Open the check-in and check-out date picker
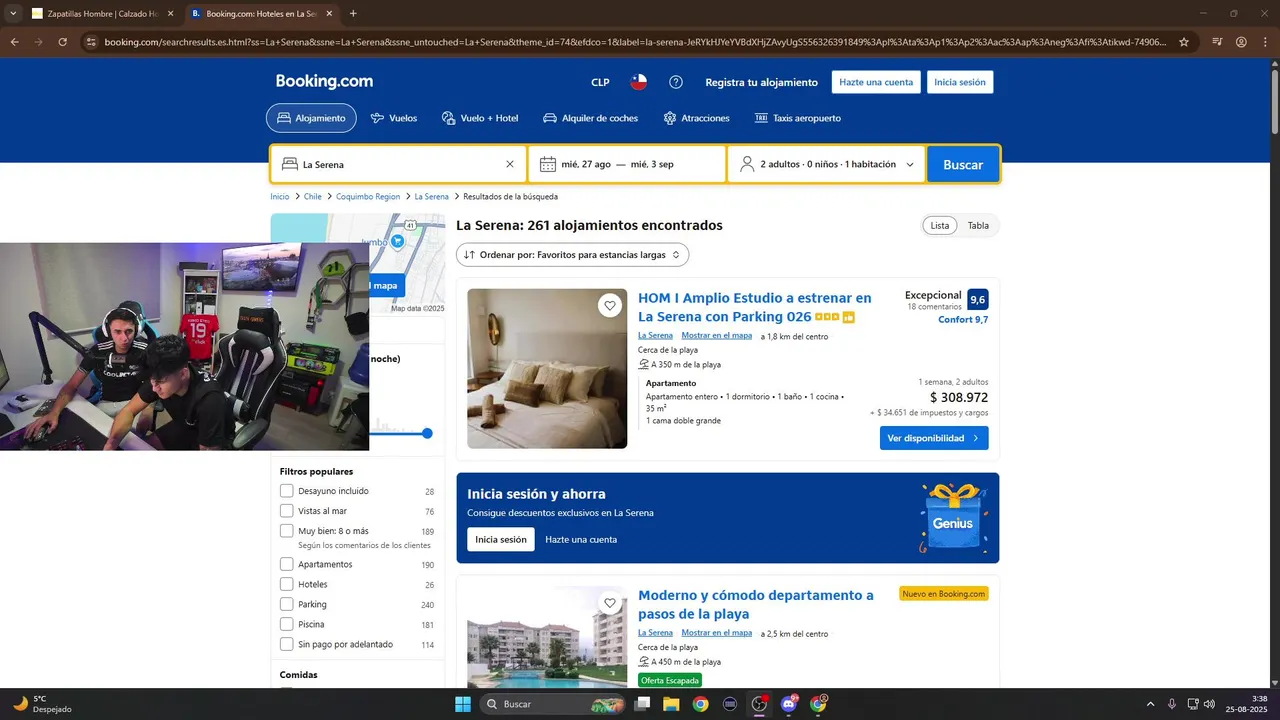Image resolution: width=1280 pixels, height=720 pixels. pyautogui.click(x=627, y=164)
